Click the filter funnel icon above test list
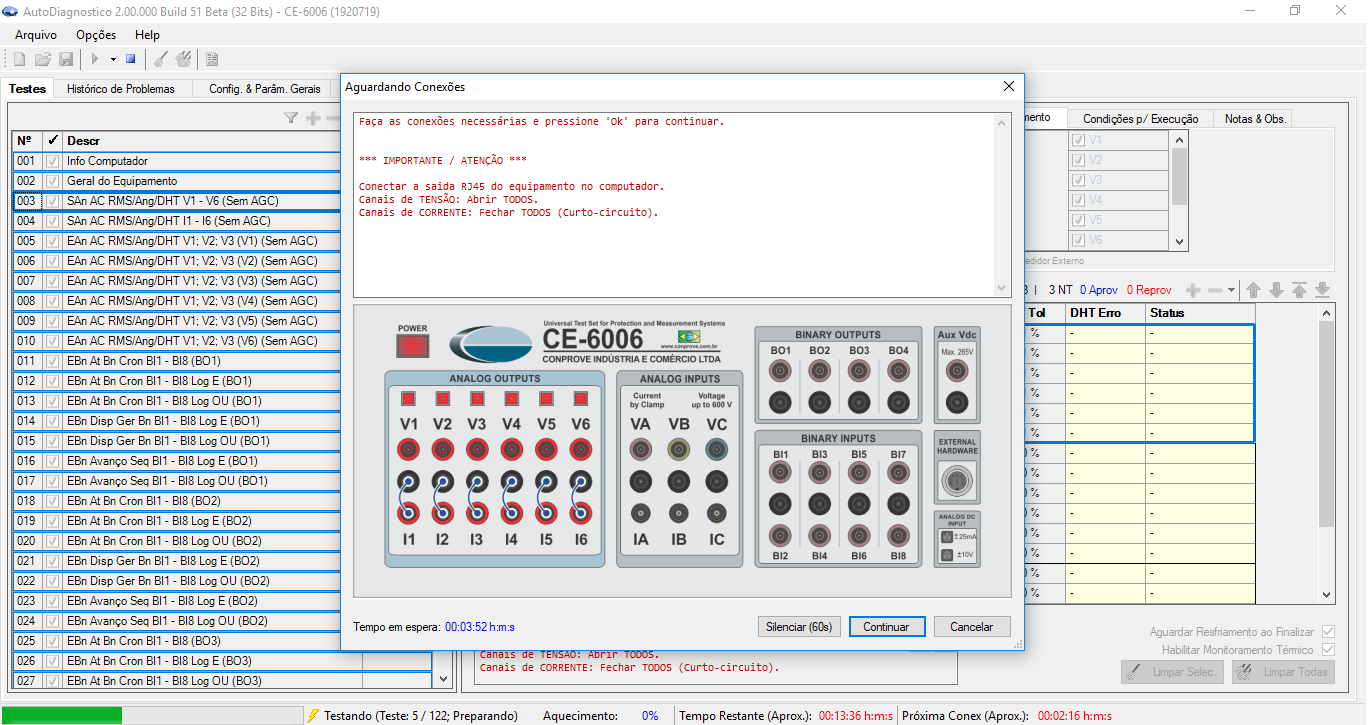This screenshot has width=1371, height=725. (x=291, y=118)
